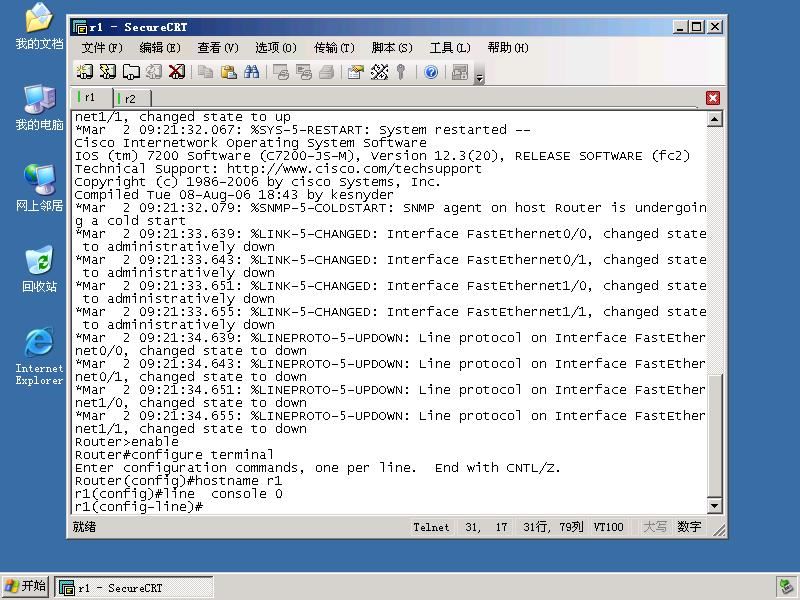Open Find with the binoculars icon
This screenshot has width=800, height=600.
click(x=252, y=72)
